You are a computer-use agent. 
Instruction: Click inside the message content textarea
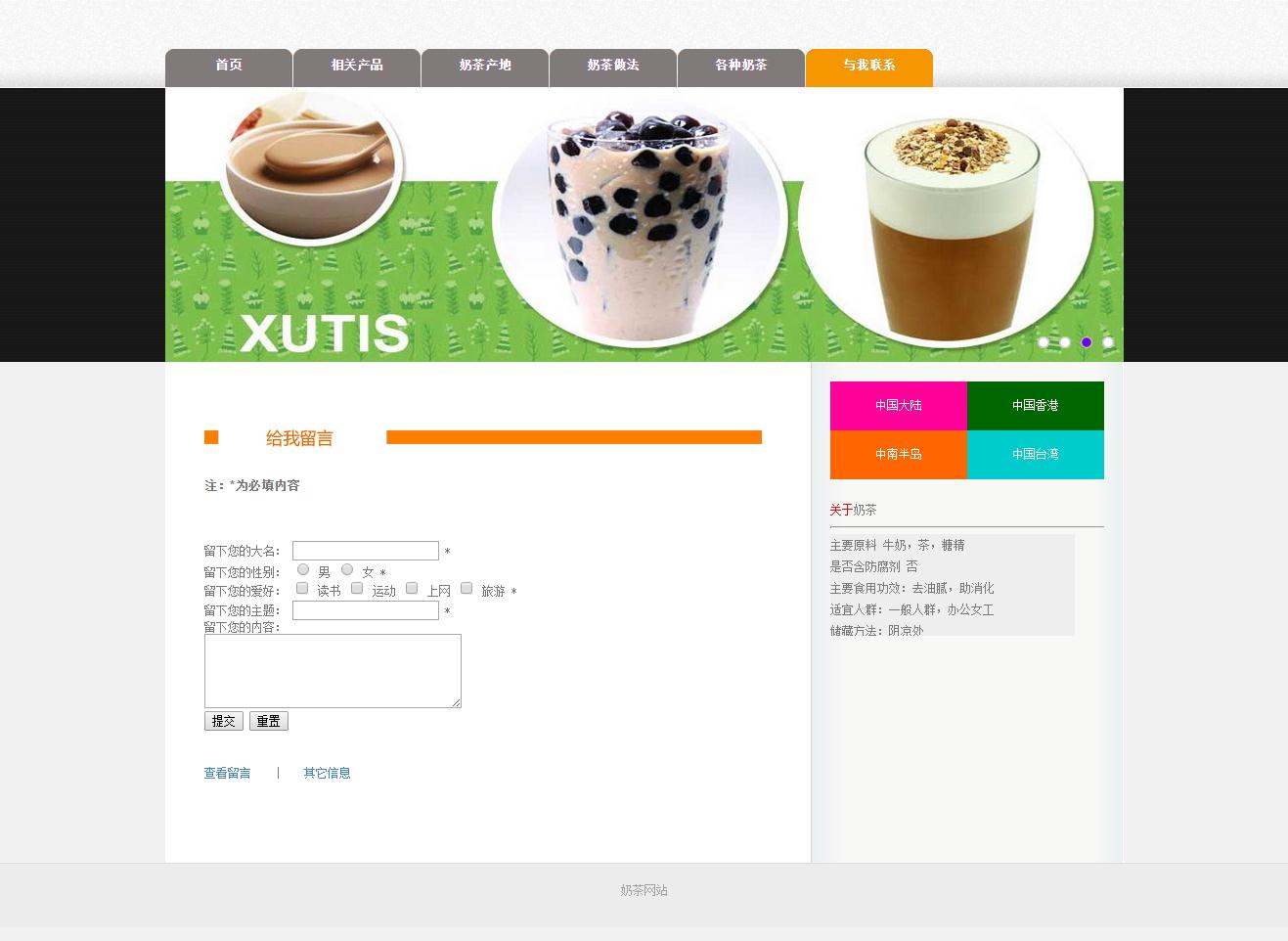pos(333,670)
